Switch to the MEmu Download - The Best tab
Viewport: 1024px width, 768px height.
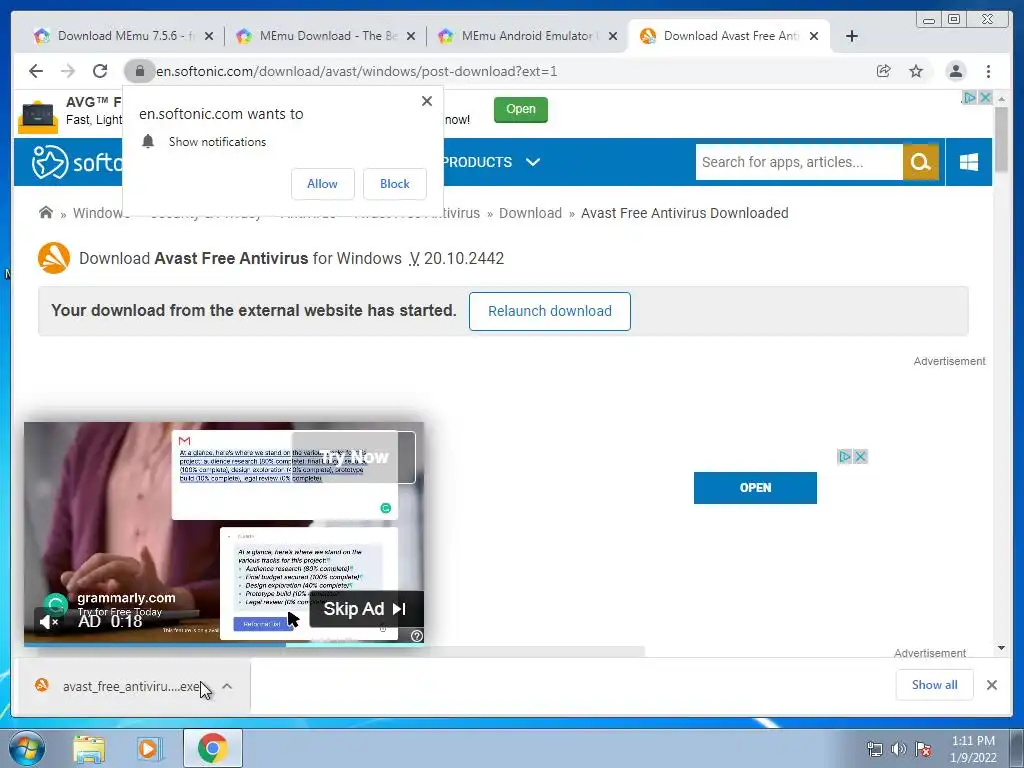pyautogui.click(x=327, y=36)
